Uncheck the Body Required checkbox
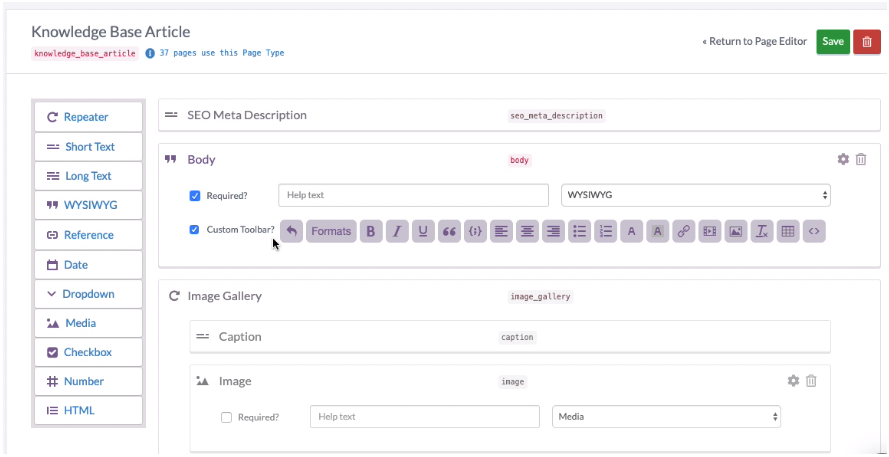Screen dimensions: 889x457 tap(194, 196)
